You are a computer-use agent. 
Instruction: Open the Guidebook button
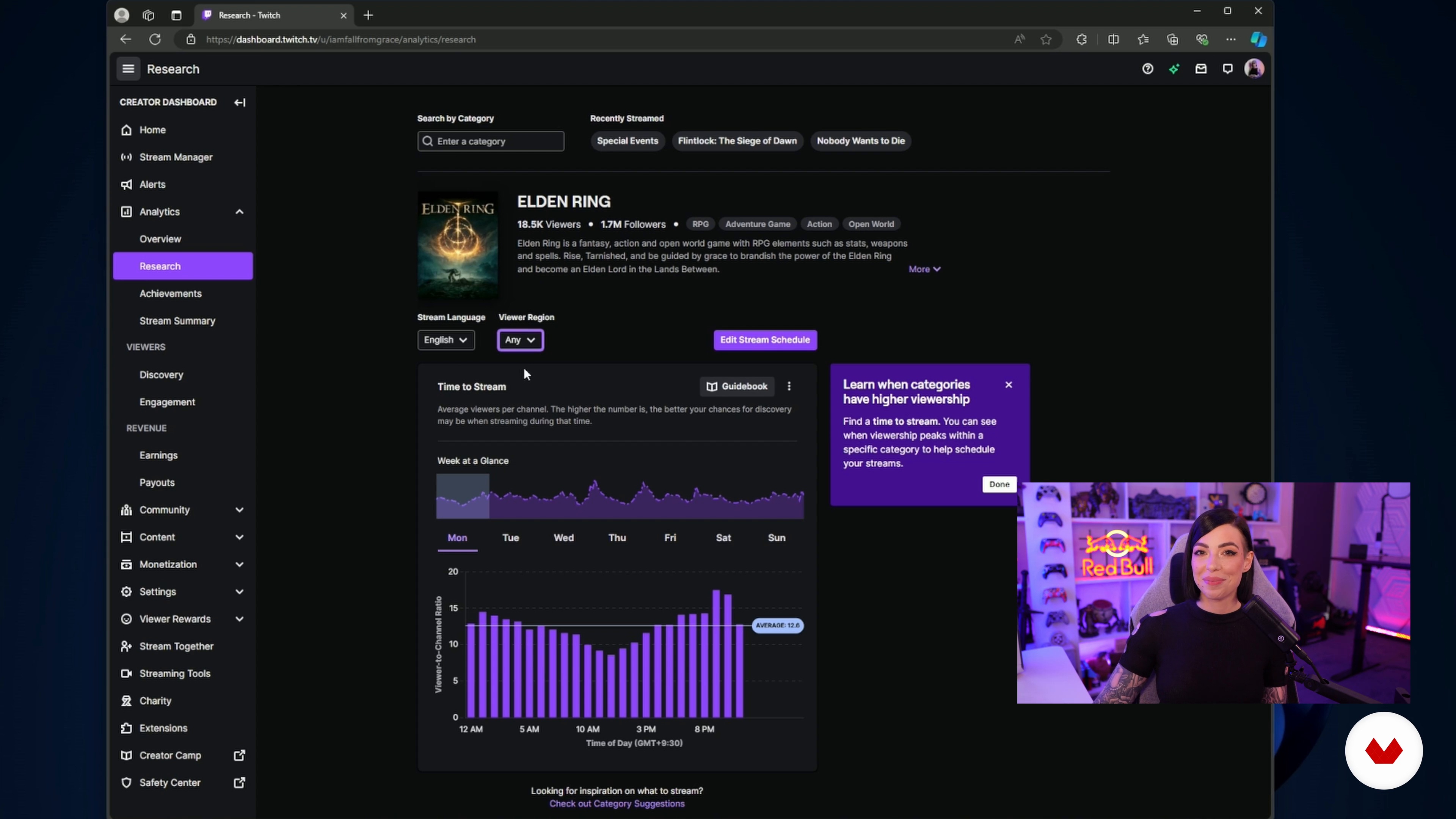click(x=737, y=387)
